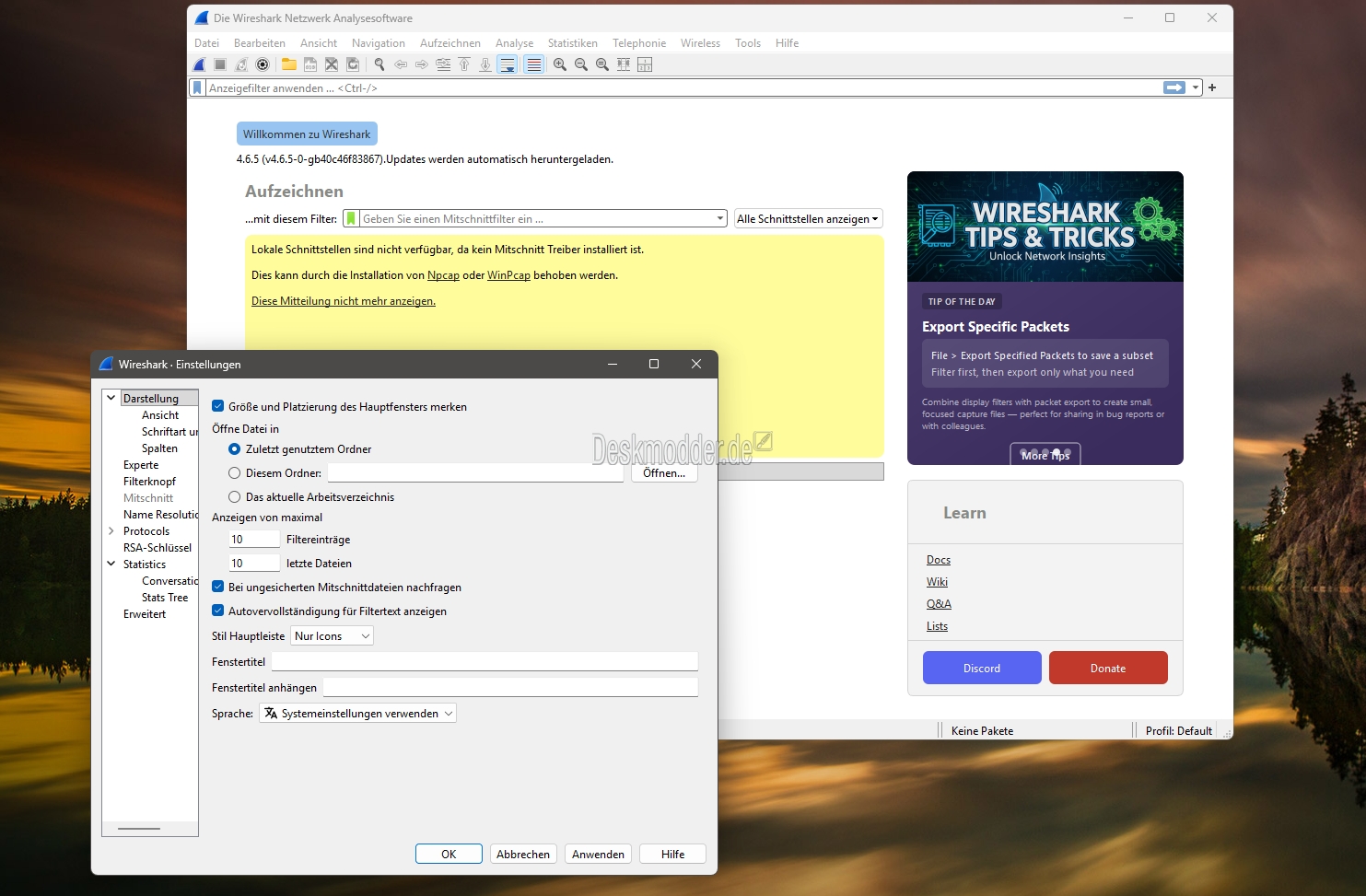This screenshot has width=1366, height=896.
Task: Expand the Protocols tree item
Action: pos(111,531)
